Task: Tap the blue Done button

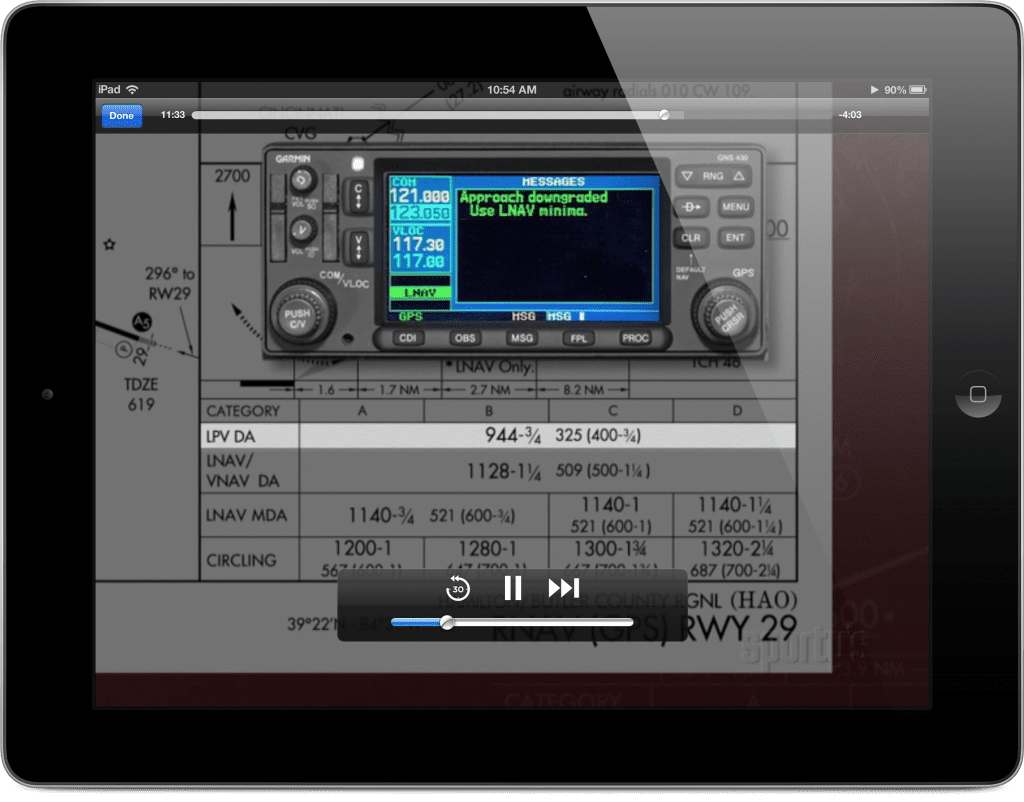Action: 121,116
